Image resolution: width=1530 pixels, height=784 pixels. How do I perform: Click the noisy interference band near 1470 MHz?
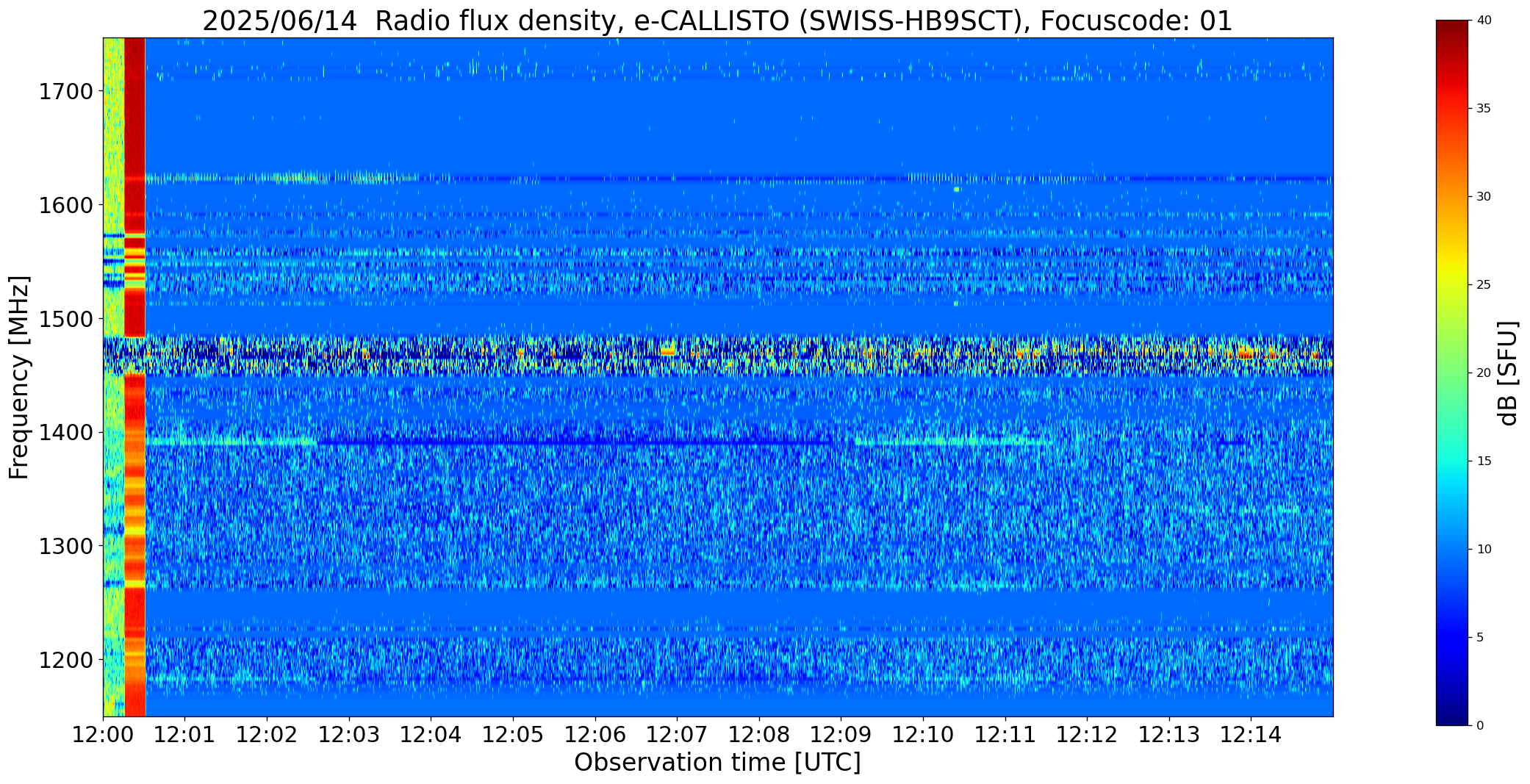pos(718,355)
